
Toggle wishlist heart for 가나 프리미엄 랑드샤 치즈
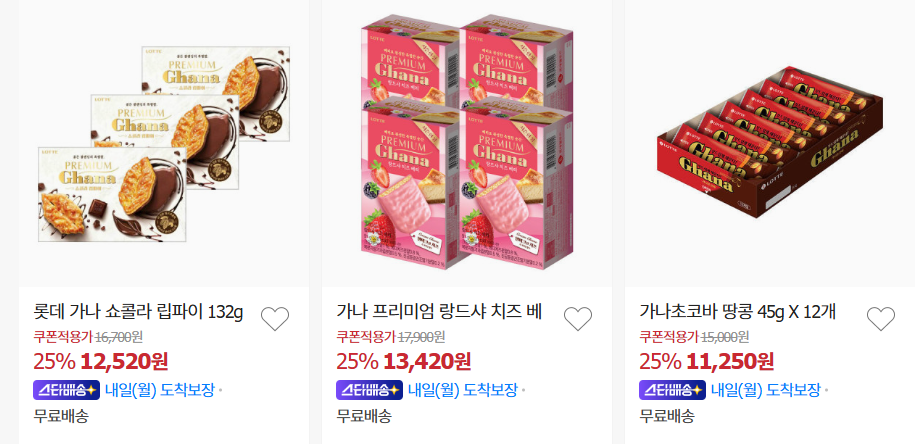(578, 319)
